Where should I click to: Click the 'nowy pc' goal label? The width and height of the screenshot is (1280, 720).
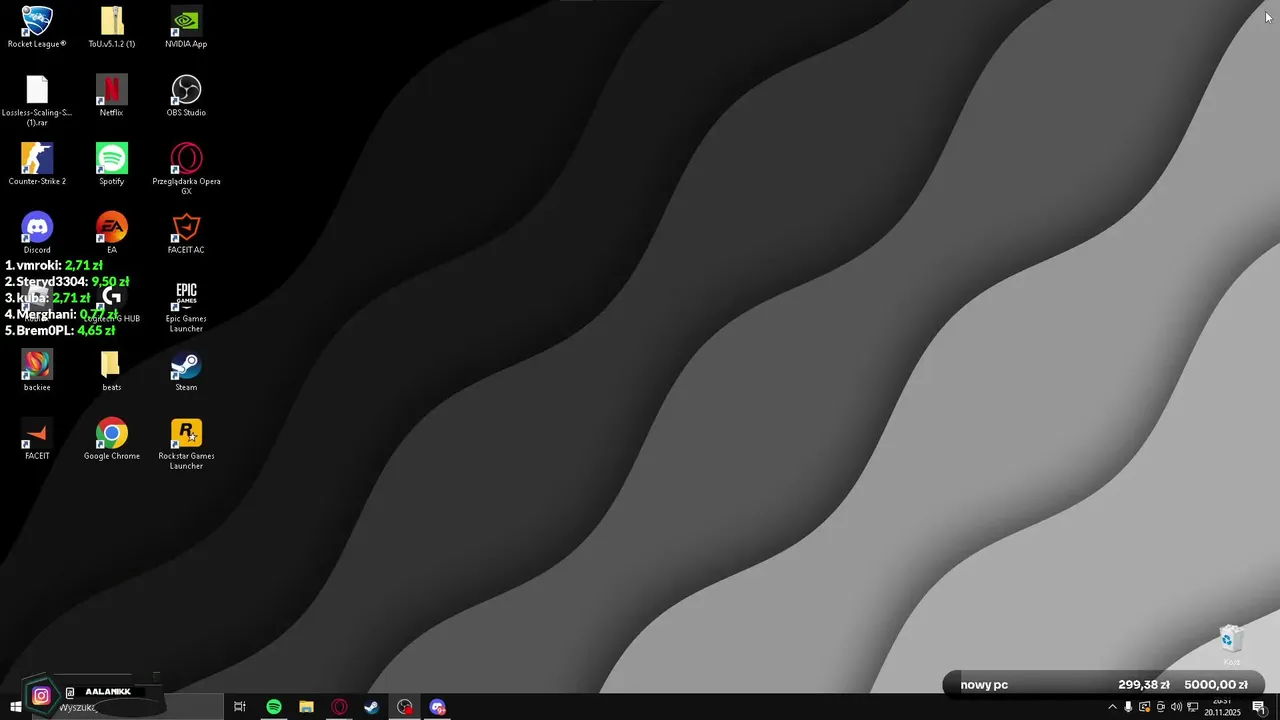tap(984, 685)
